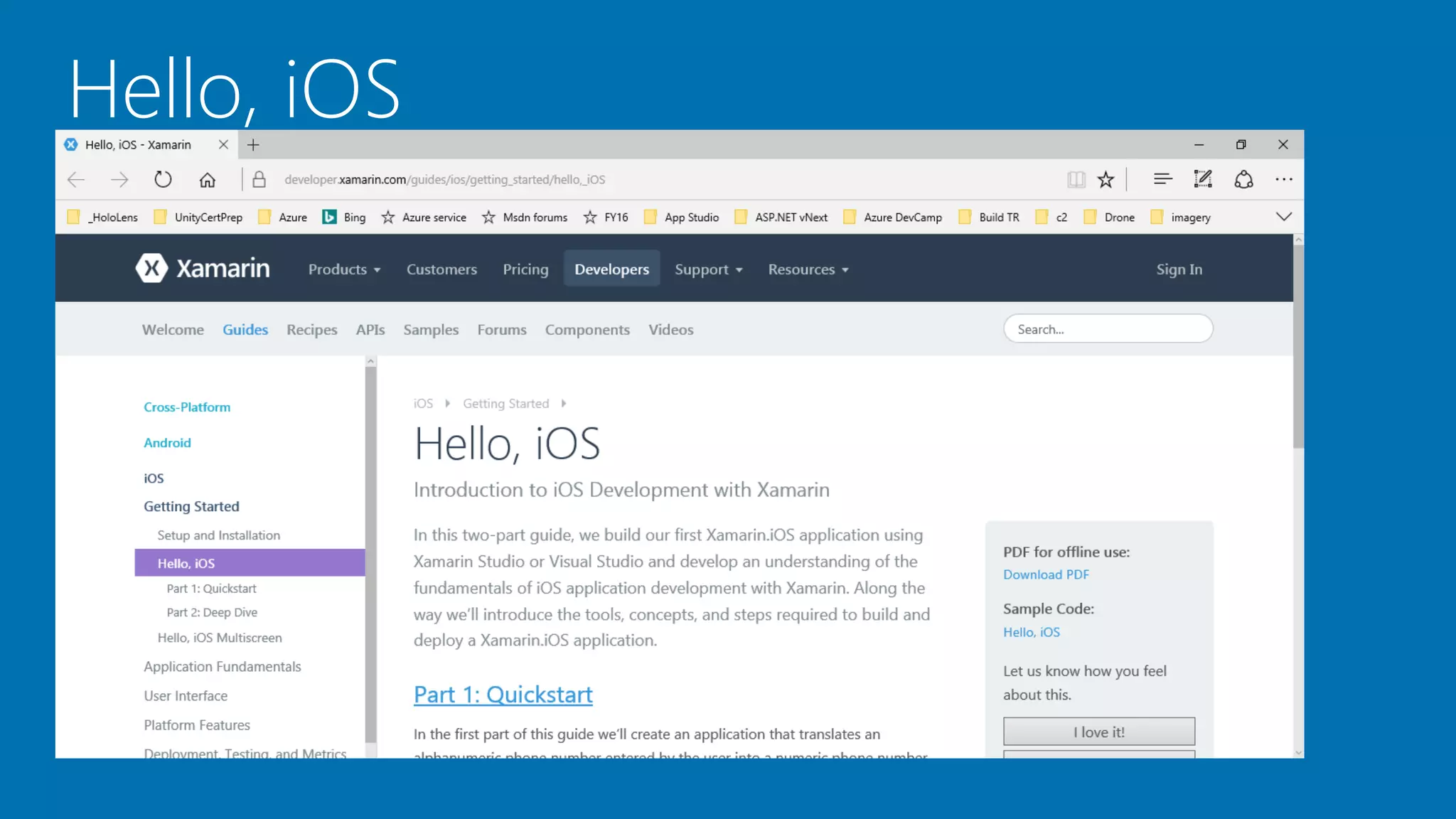Switch to the APIs tab
The width and height of the screenshot is (1456, 819).
pyautogui.click(x=370, y=330)
